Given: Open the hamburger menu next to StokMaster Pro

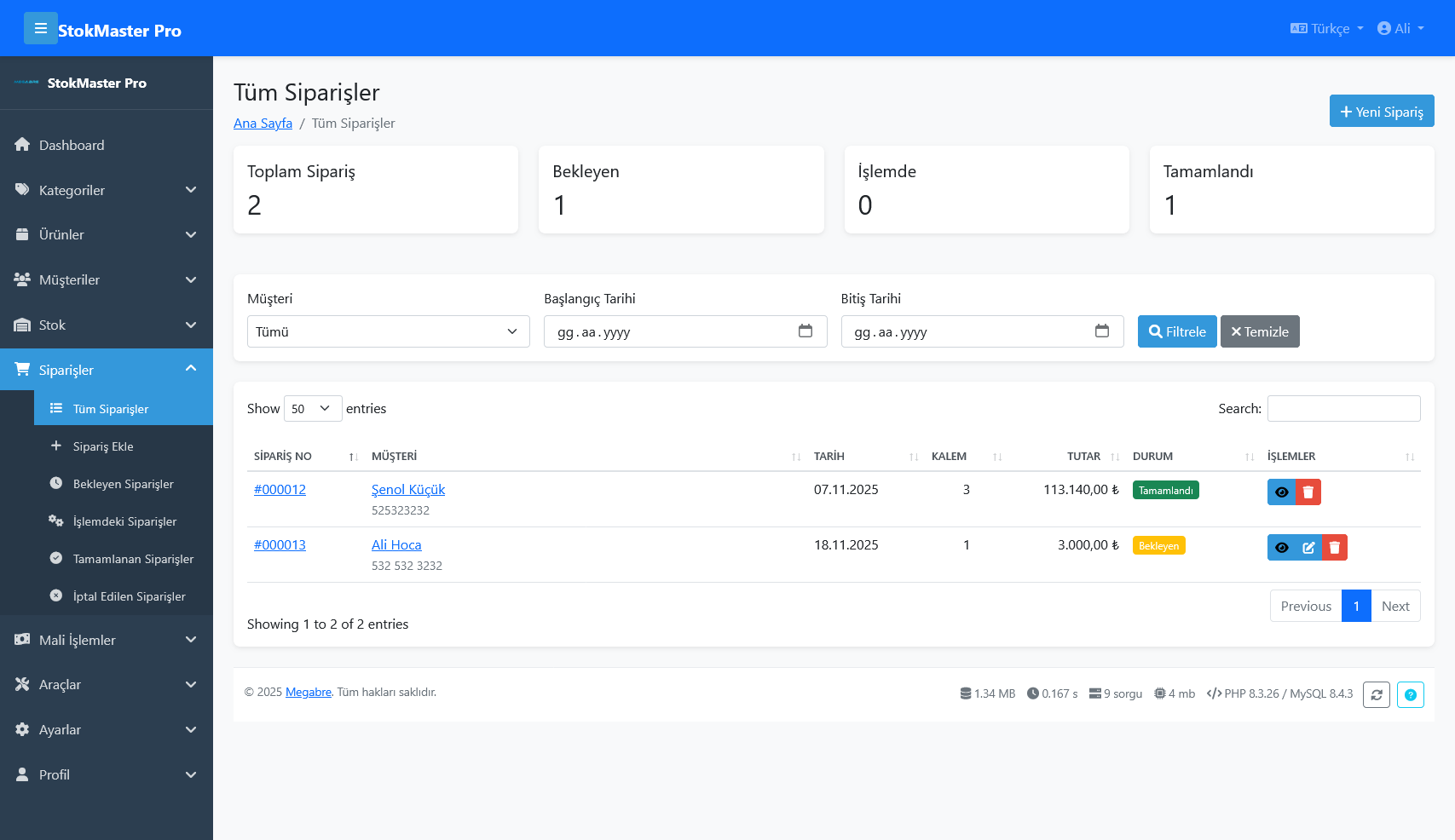Looking at the screenshot, I should 41,28.
